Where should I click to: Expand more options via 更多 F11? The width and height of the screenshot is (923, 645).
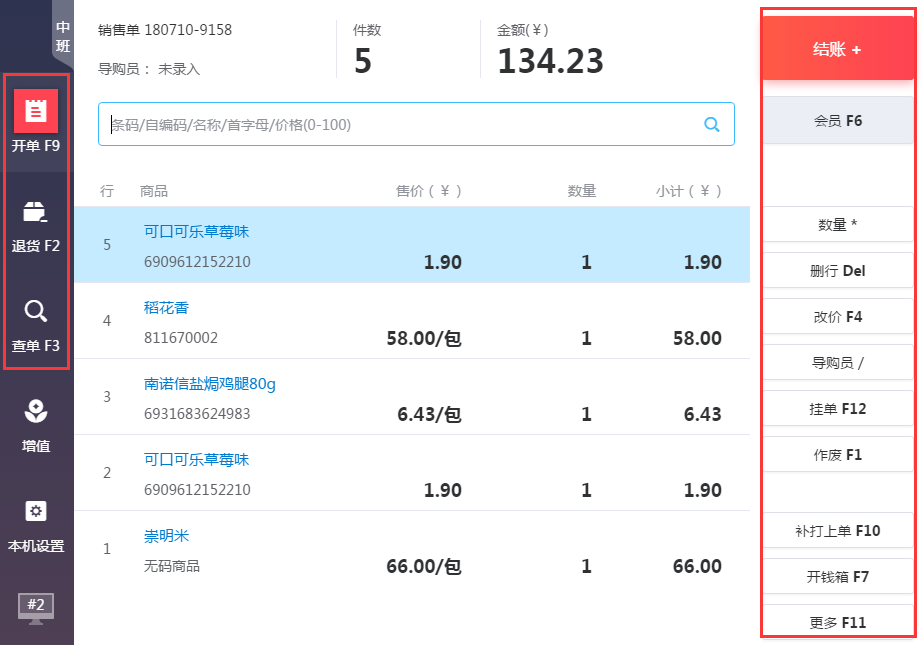pos(838,622)
